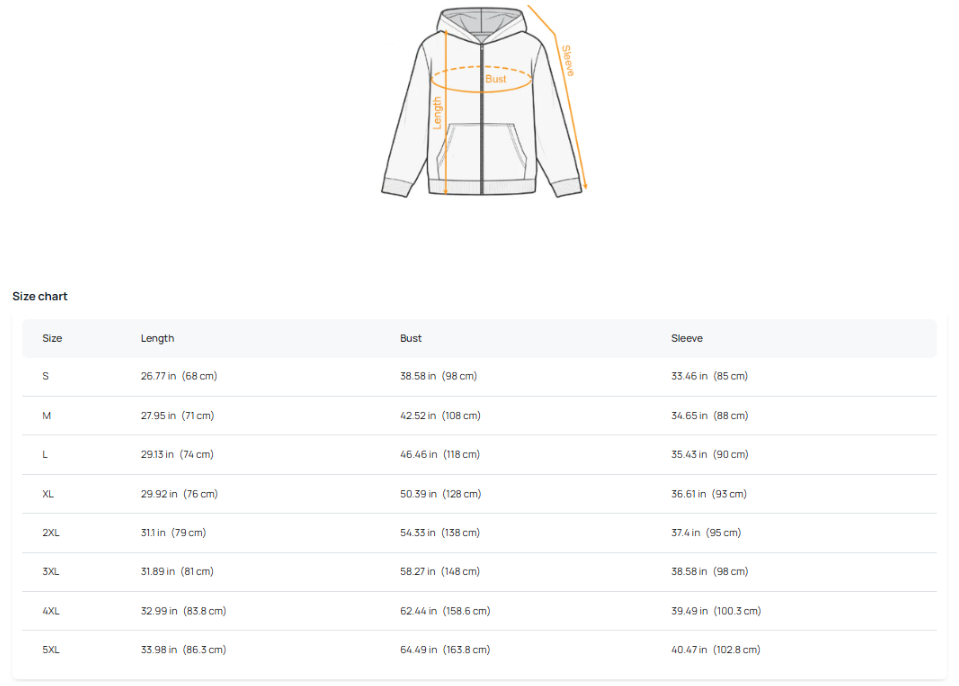Click the hoodie illustration's front pocket
959x686 pixels.
coord(481,150)
